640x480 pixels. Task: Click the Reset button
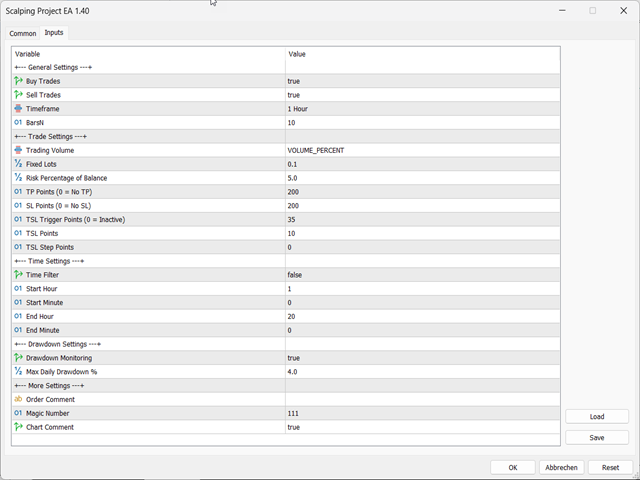tap(610, 467)
